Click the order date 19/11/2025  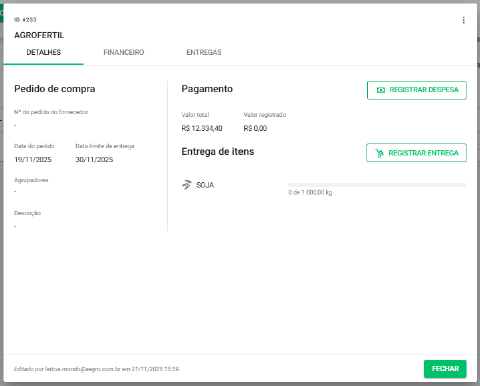click(x=33, y=160)
